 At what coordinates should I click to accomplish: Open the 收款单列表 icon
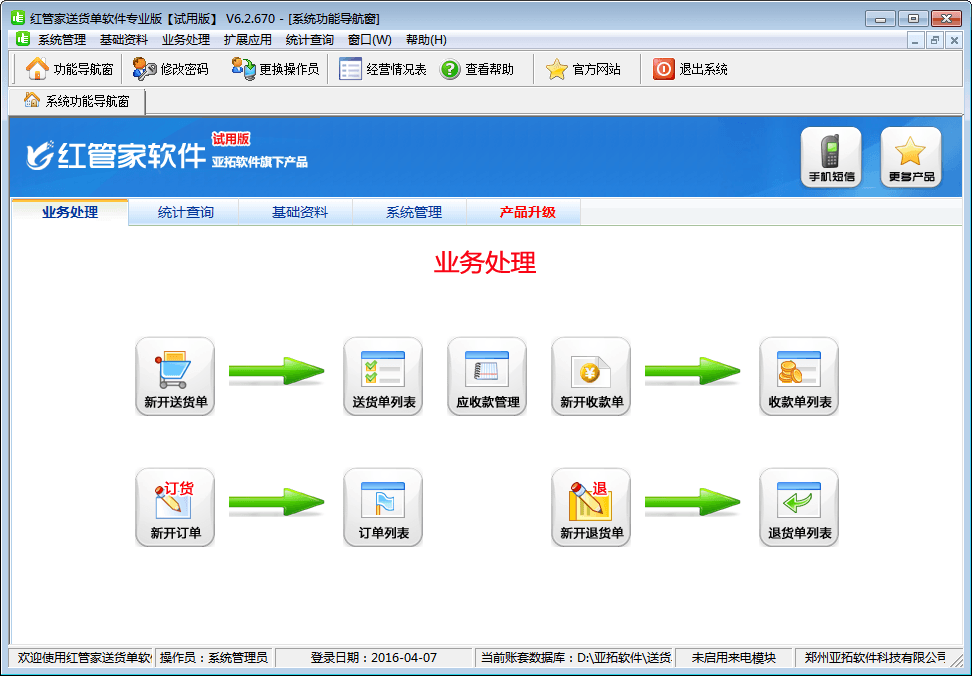click(799, 375)
